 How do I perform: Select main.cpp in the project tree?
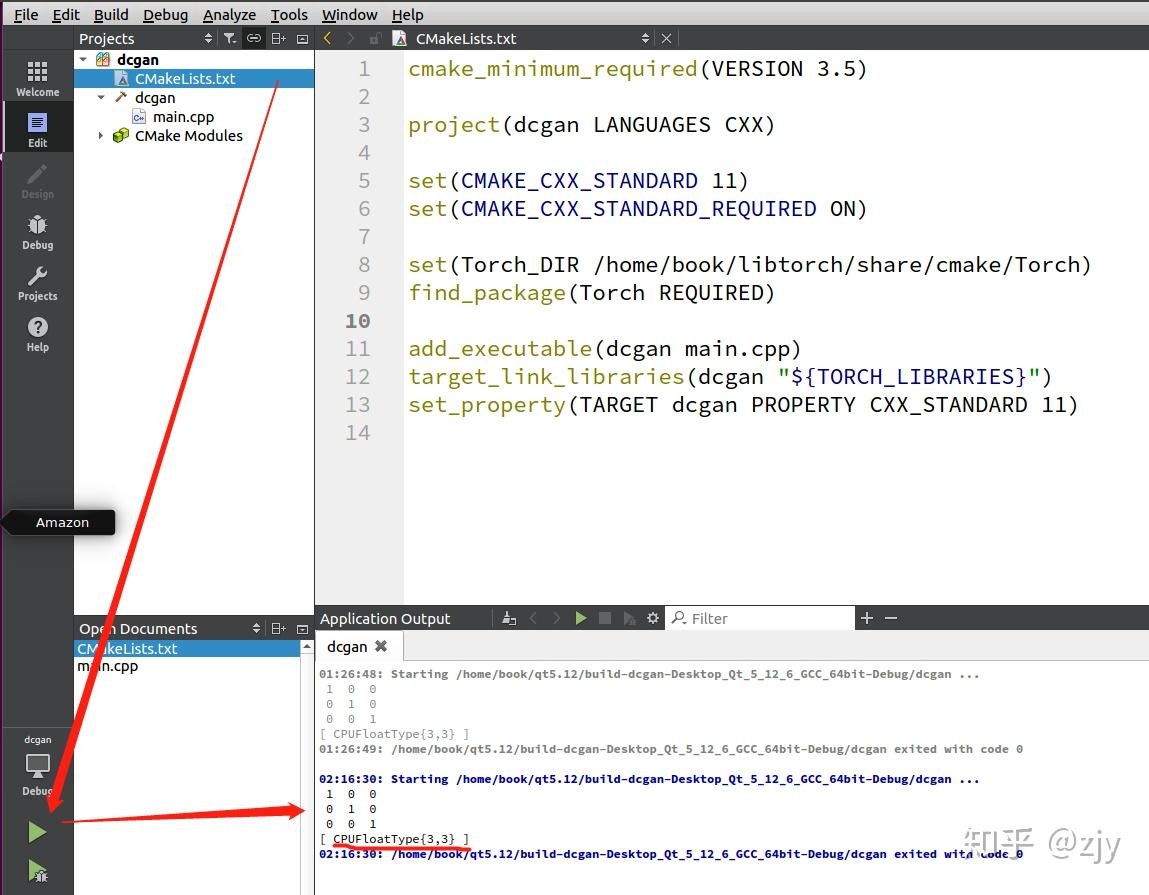click(x=183, y=117)
